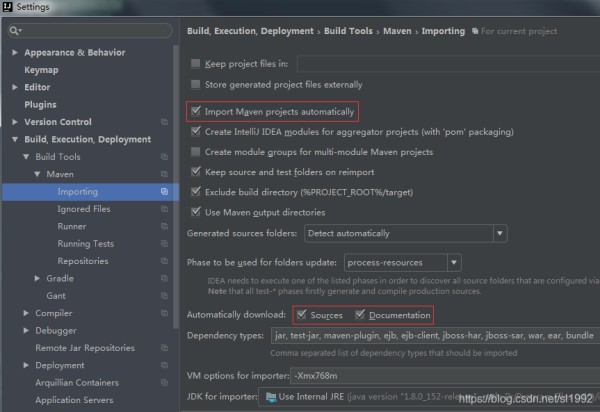This screenshot has width=600, height=412.
Task: Open Application Servers page
Action: click(74, 400)
